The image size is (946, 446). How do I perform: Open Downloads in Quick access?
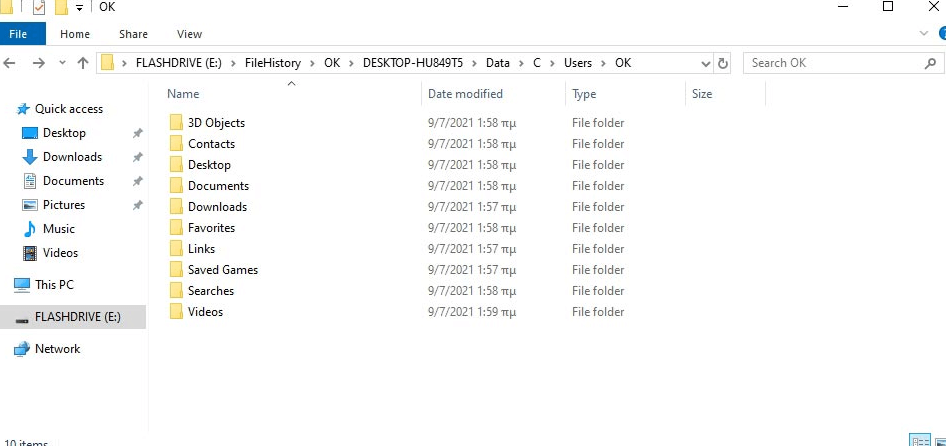coord(72,157)
